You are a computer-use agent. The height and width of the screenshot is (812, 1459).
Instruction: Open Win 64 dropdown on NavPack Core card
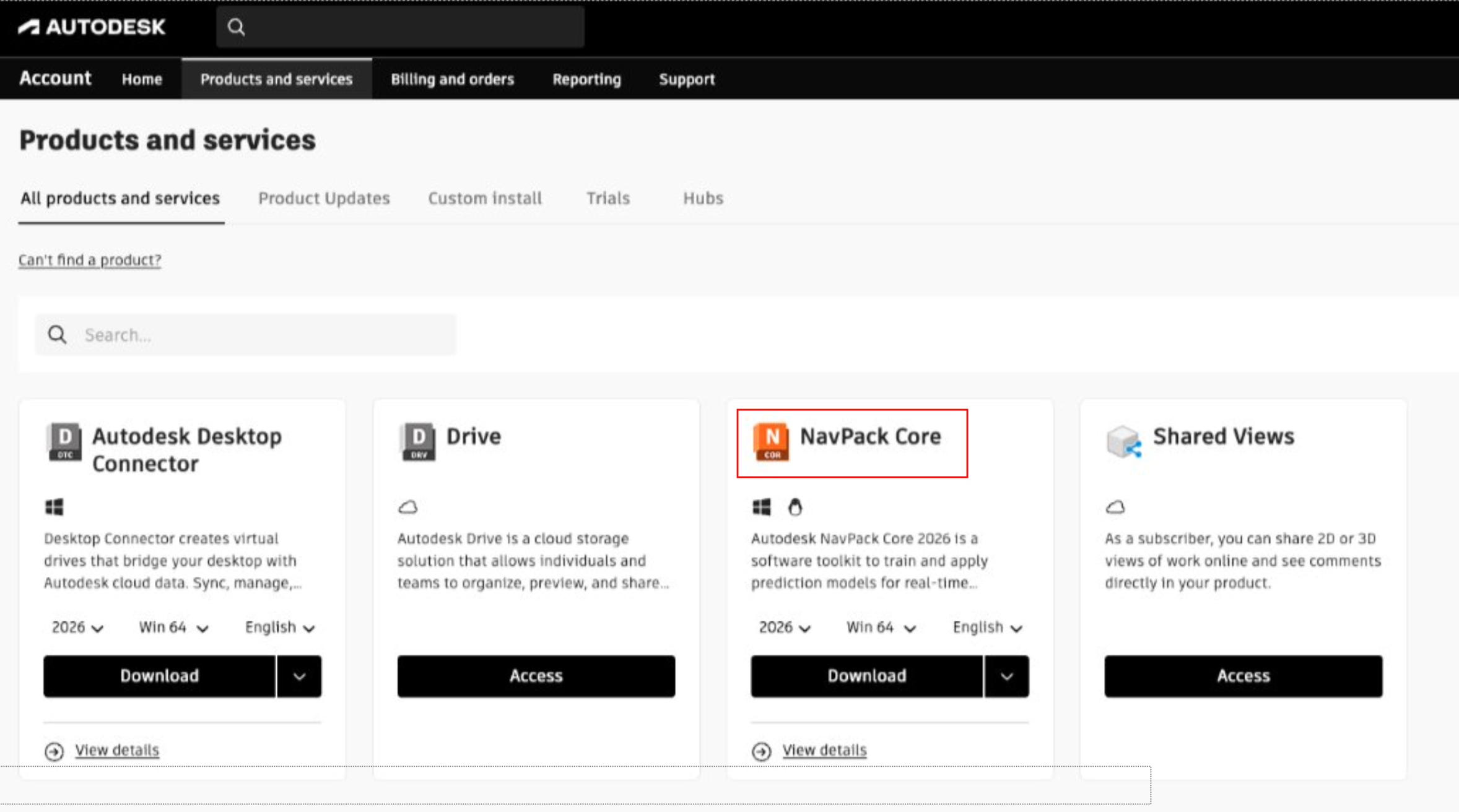(x=881, y=628)
